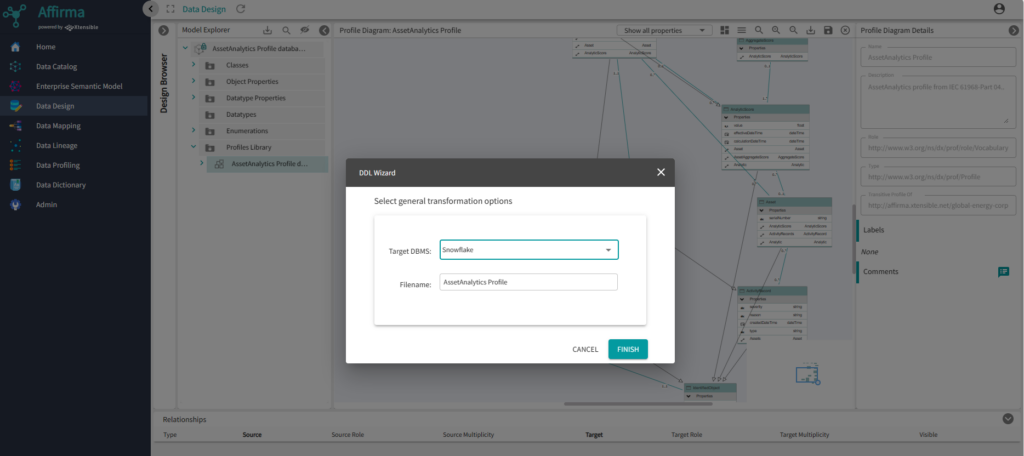1024x456 pixels.
Task: Click the comments icon in details panel
Action: (x=1002, y=272)
